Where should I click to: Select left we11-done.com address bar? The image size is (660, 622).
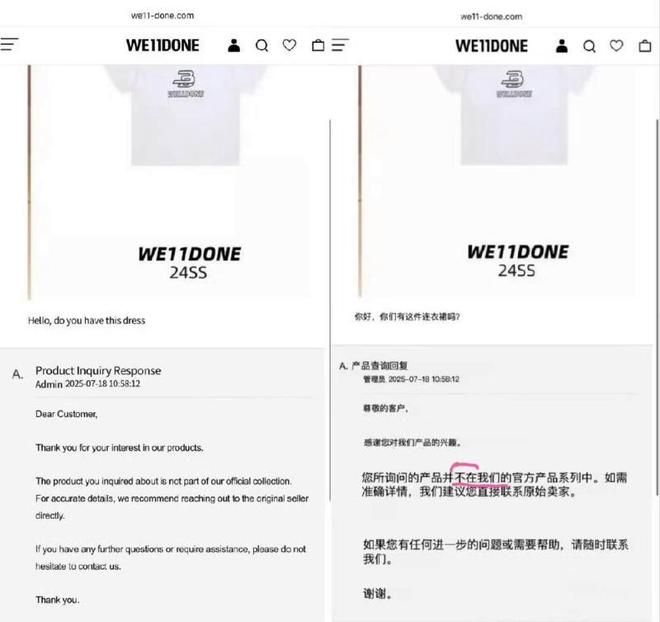point(162,16)
